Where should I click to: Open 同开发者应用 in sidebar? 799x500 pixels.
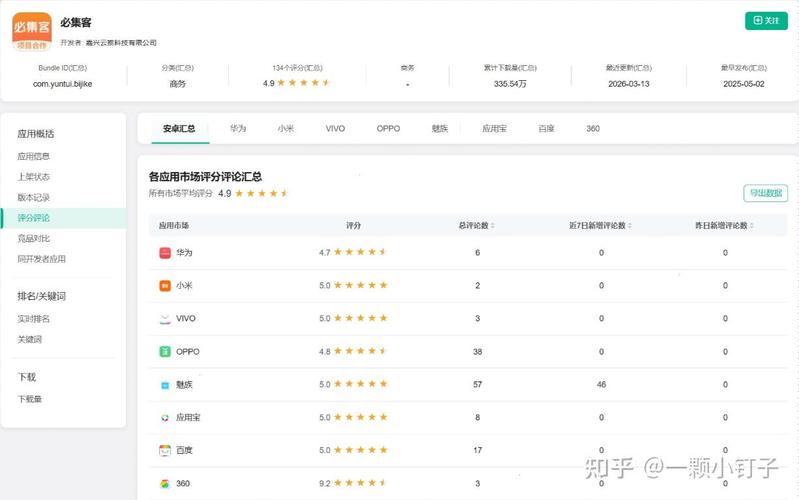point(41,259)
